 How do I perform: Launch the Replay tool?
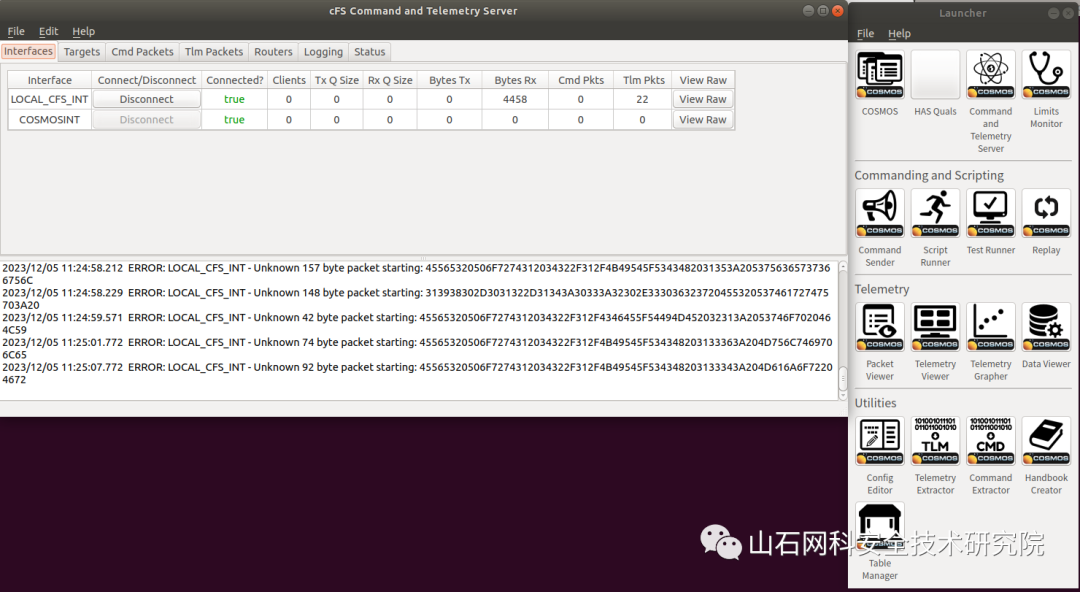point(1046,213)
